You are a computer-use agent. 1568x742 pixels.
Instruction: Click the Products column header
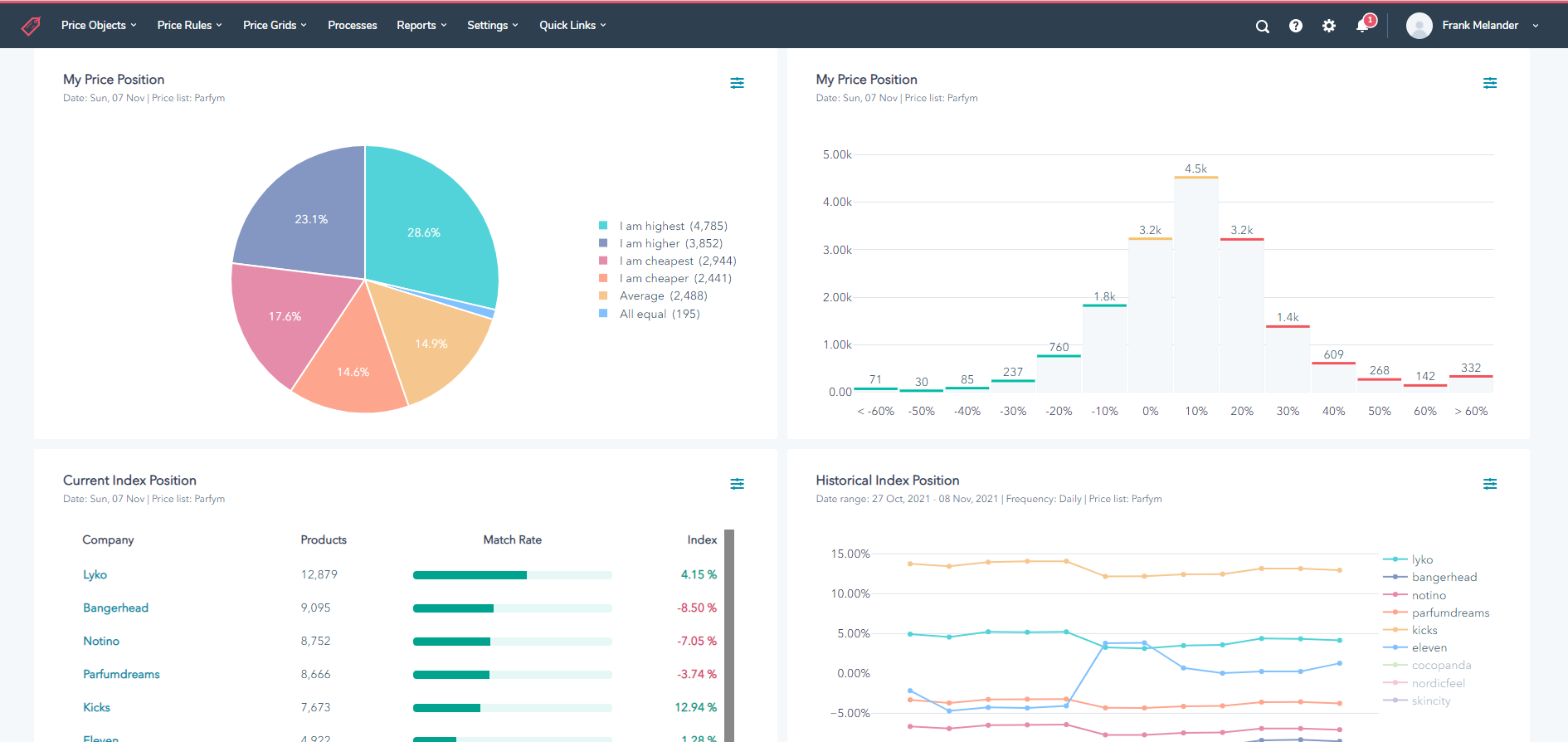[x=324, y=539]
